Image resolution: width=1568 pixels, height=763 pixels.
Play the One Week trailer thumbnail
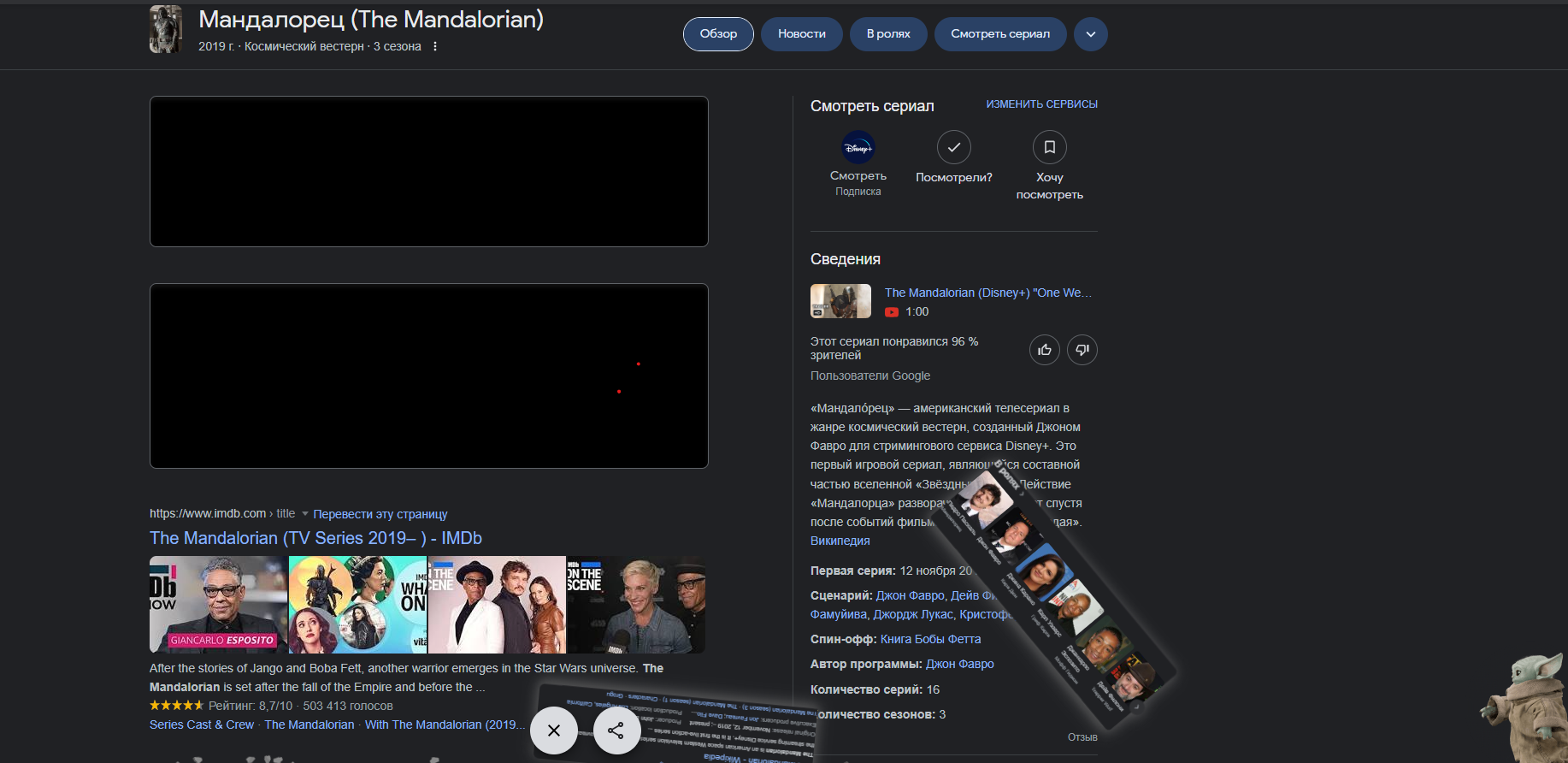click(x=840, y=301)
